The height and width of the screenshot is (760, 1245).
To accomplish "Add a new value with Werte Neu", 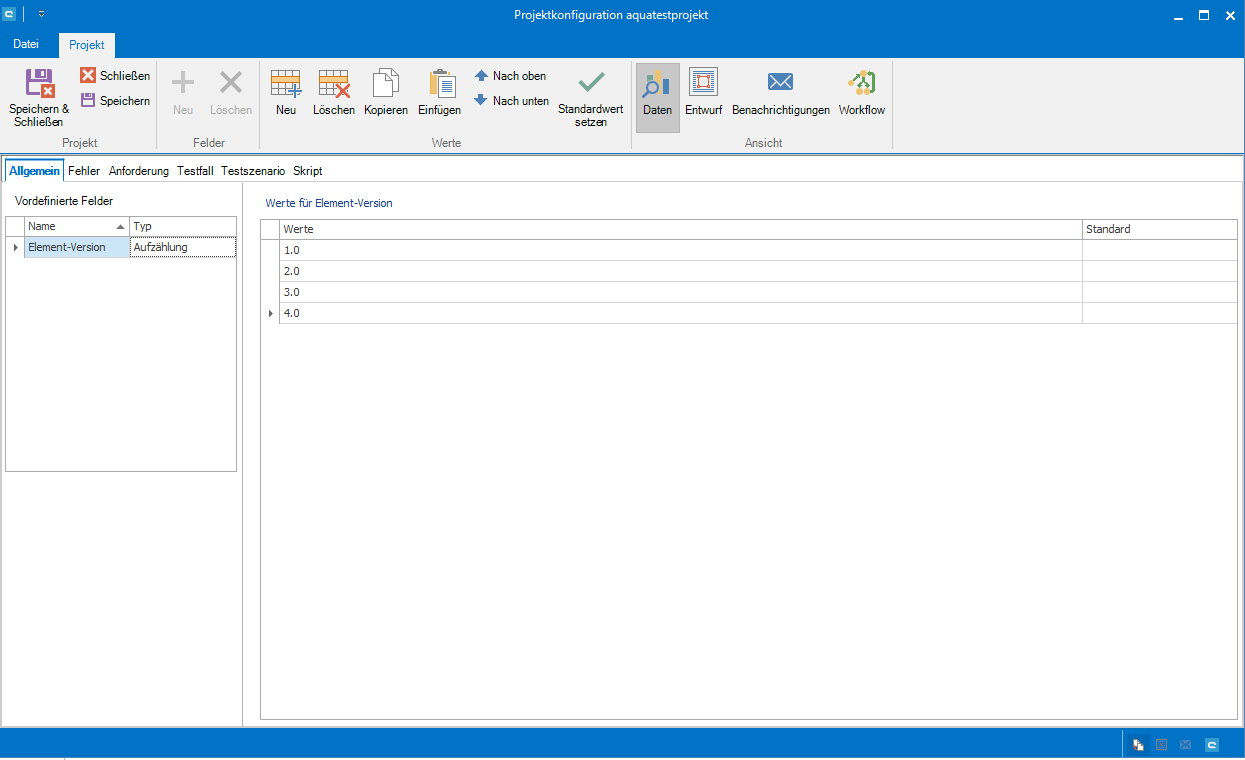I will click(x=286, y=93).
